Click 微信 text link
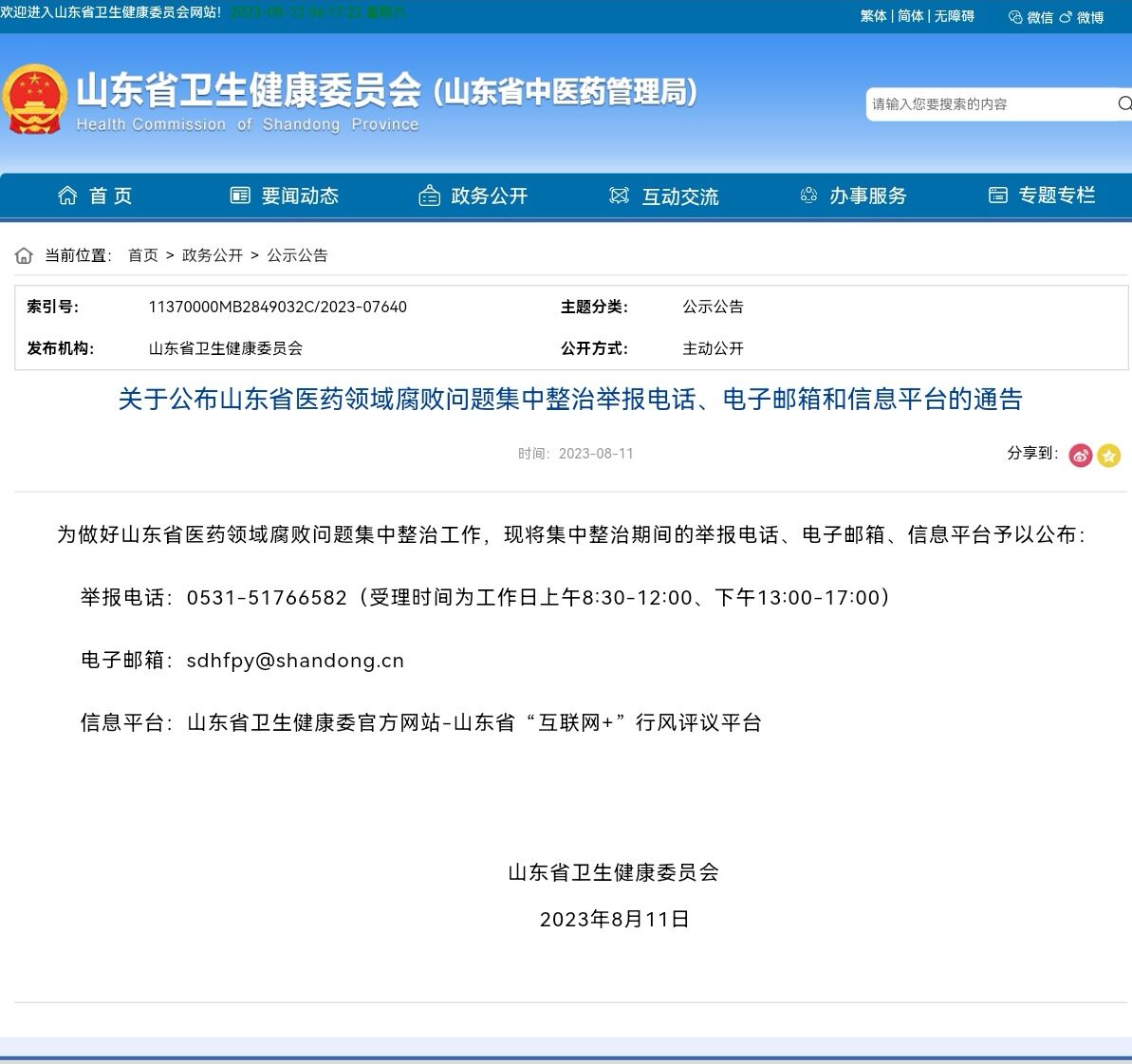1132x1064 pixels. [x=1040, y=17]
